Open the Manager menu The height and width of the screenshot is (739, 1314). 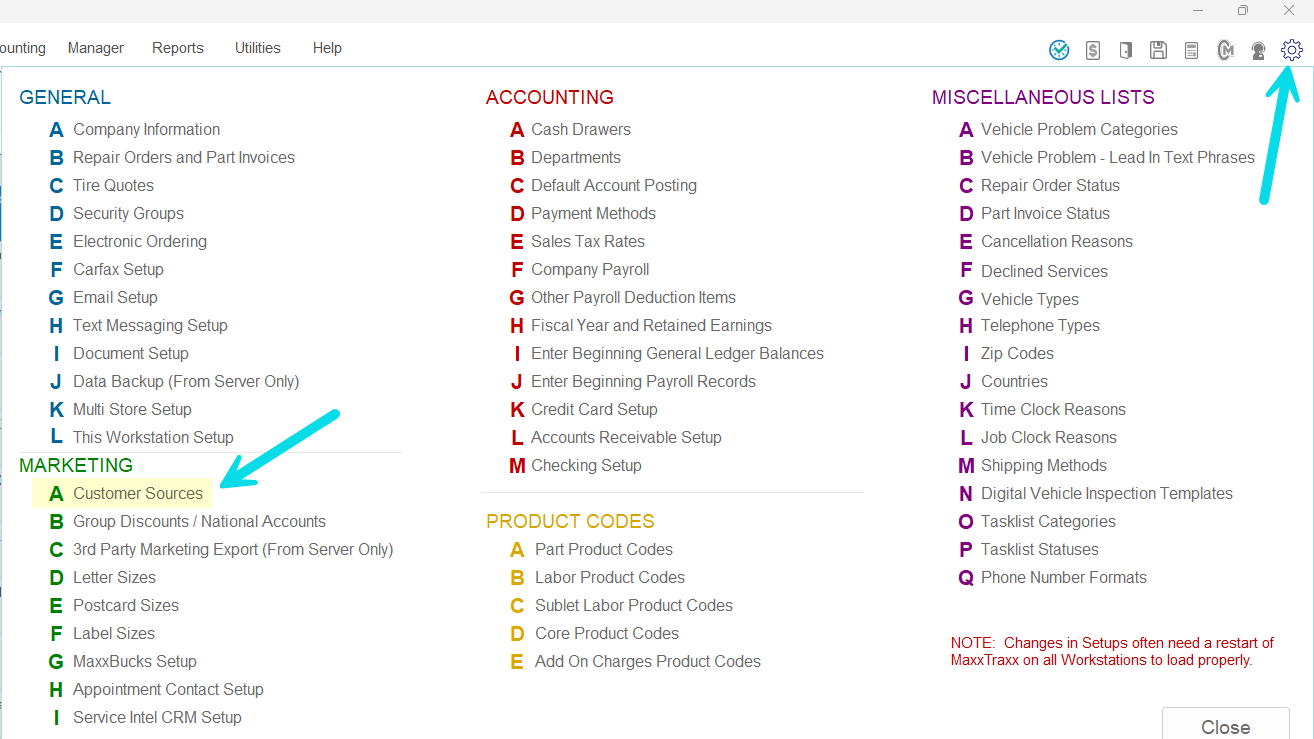[x=96, y=48]
